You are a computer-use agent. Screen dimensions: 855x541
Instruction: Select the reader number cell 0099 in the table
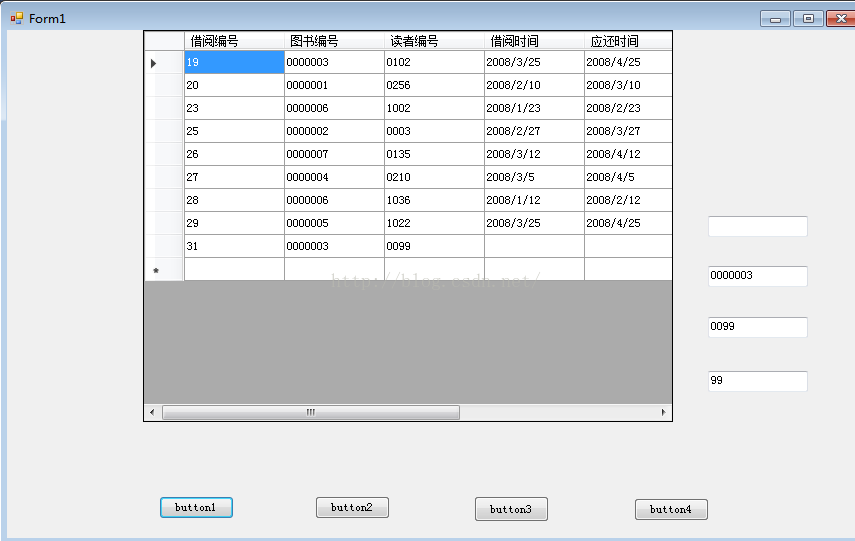coord(435,246)
